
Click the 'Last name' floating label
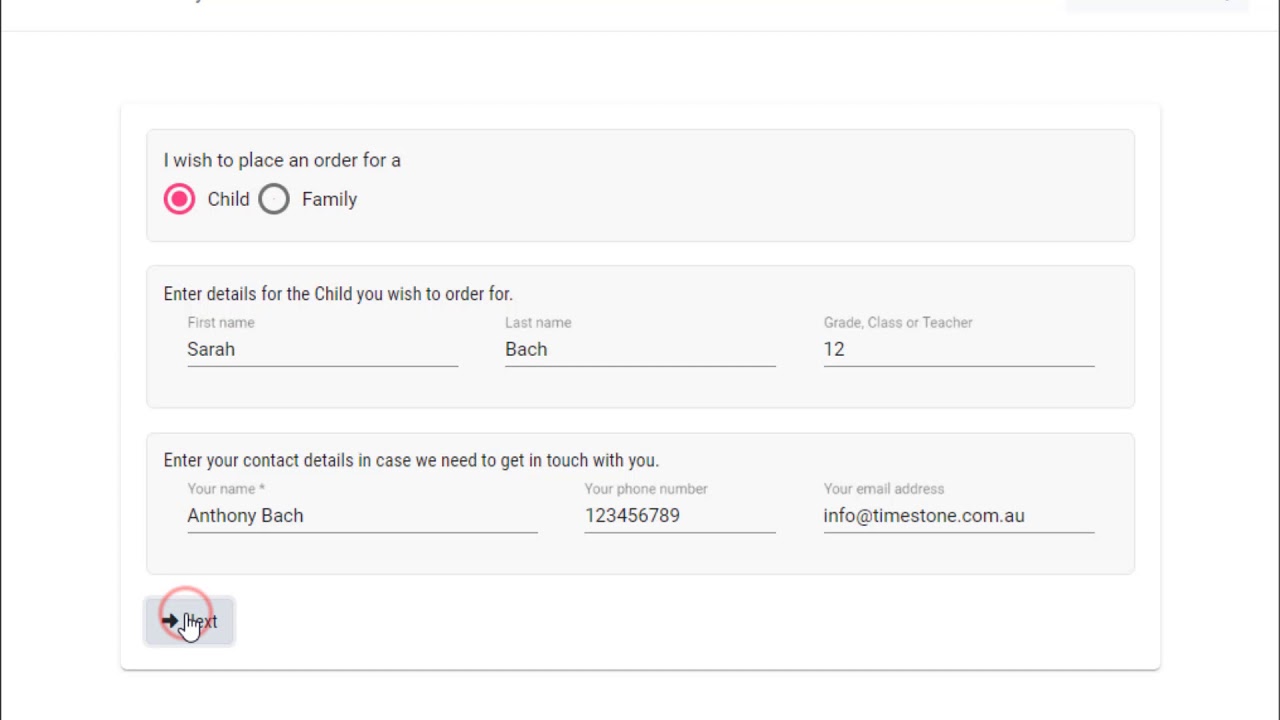(538, 322)
